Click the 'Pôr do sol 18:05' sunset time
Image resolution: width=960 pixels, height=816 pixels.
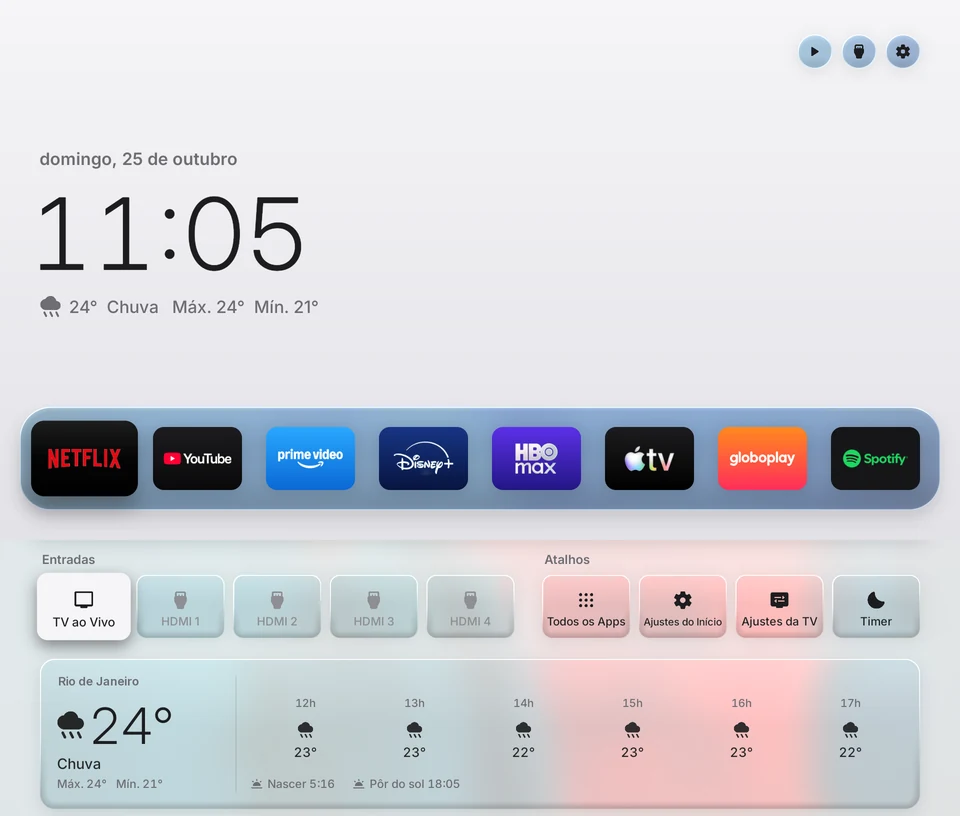(407, 784)
